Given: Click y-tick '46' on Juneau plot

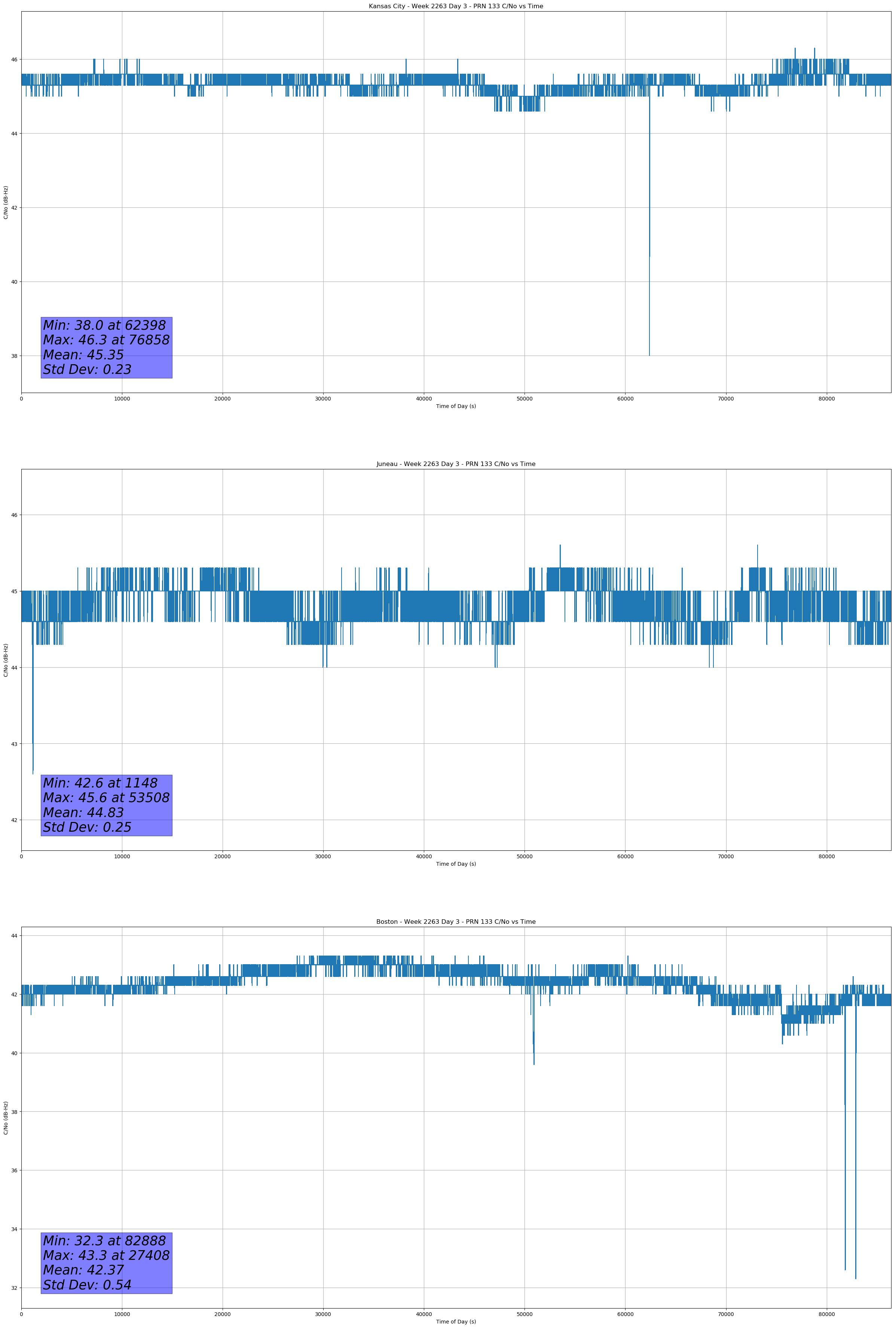Looking at the screenshot, I should click(14, 515).
